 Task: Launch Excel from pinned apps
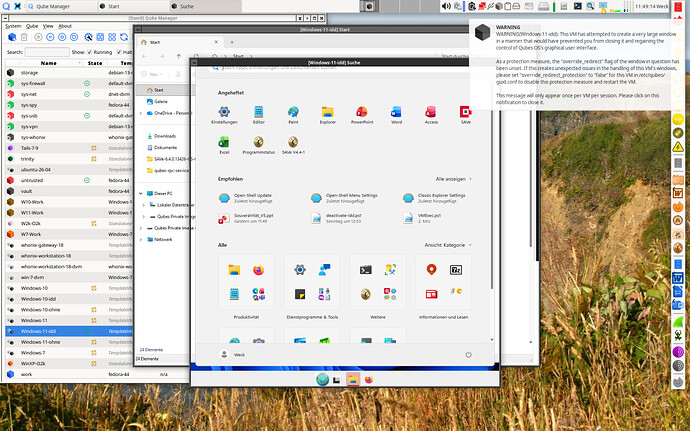pyautogui.click(x=224, y=145)
